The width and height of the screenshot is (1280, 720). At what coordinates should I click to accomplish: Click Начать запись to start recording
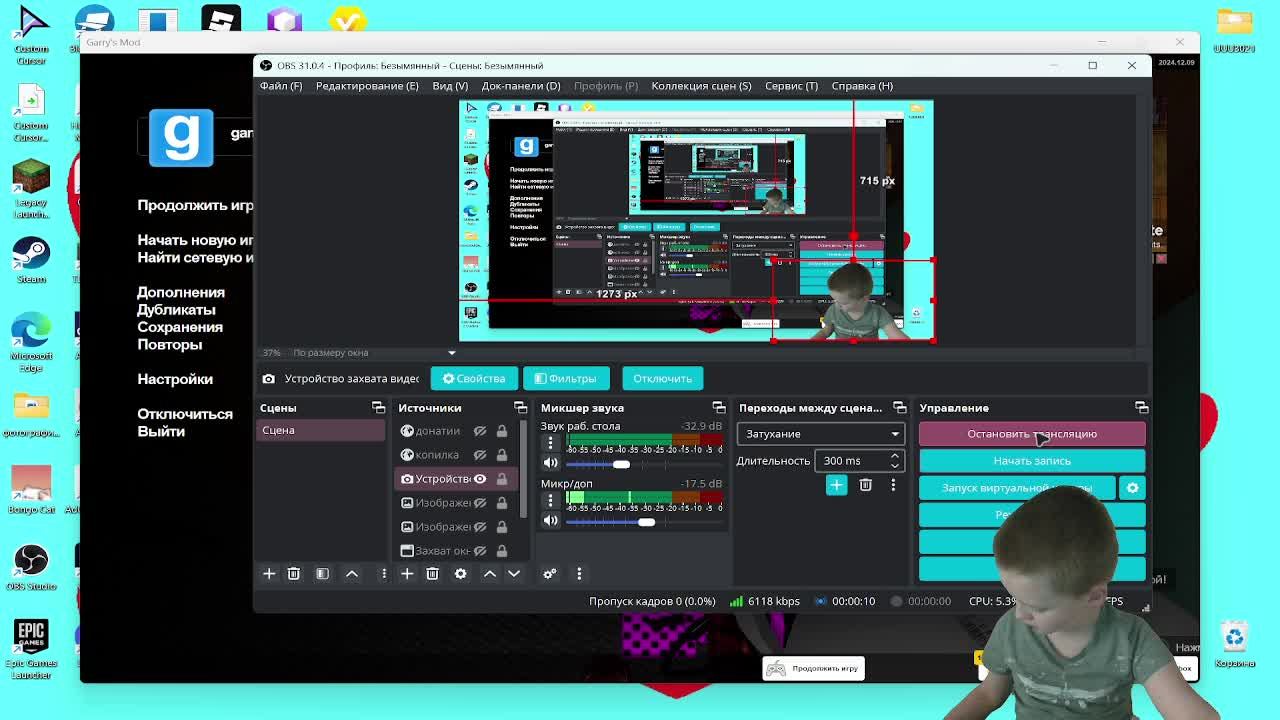pyautogui.click(x=1032, y=461)
